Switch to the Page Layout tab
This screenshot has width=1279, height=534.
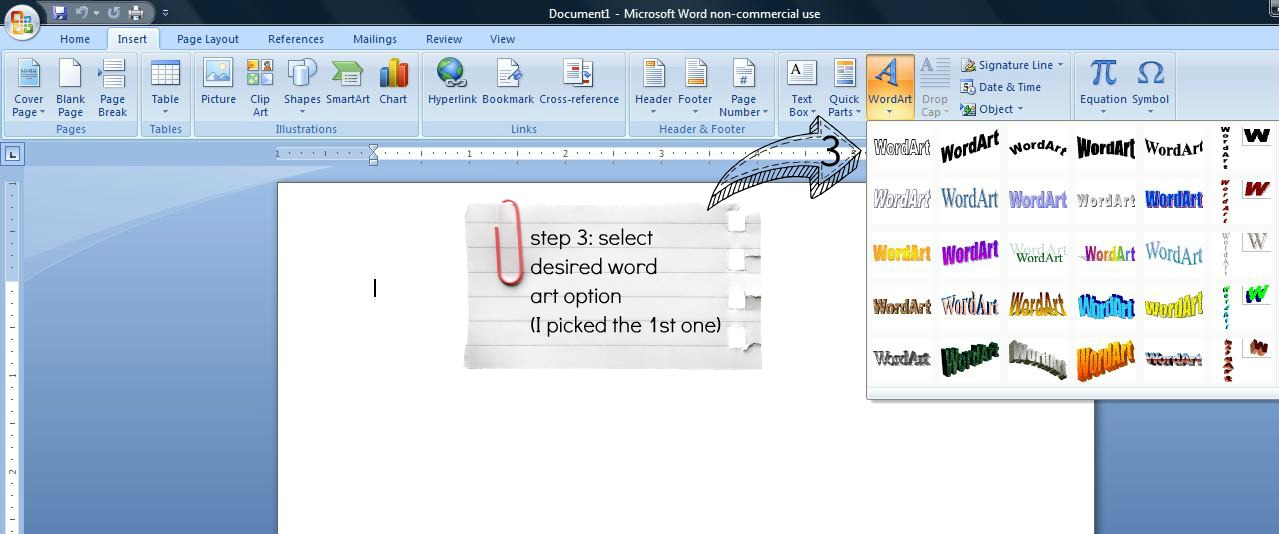coord(207,39)
